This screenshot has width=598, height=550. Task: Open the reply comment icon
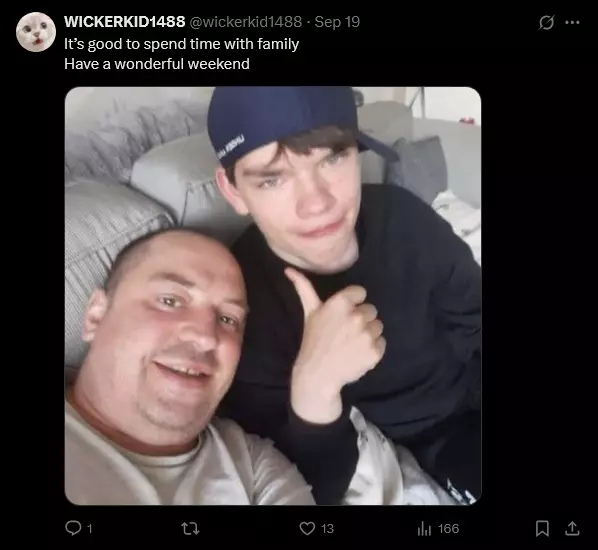click(x=73, y=528)
